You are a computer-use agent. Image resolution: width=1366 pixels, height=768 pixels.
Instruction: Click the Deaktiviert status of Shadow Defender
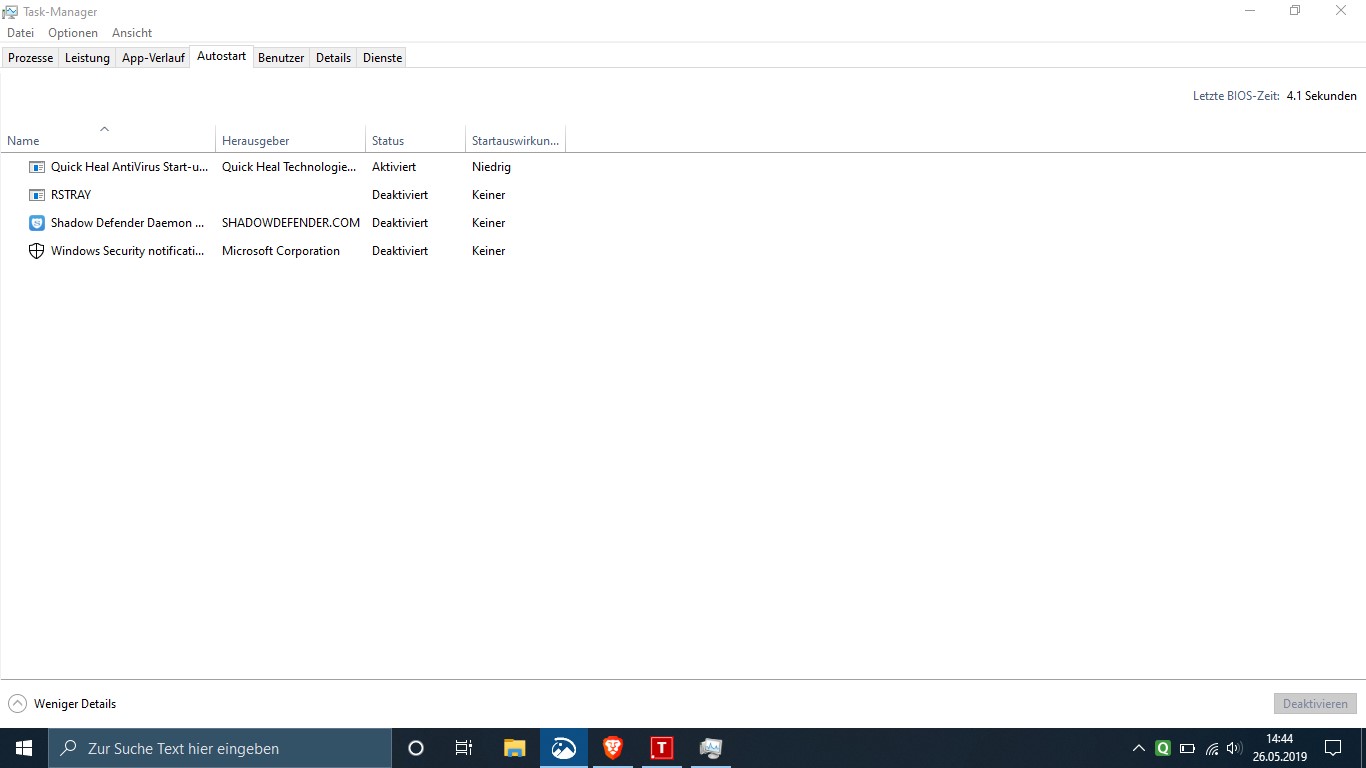pos(400,223)
